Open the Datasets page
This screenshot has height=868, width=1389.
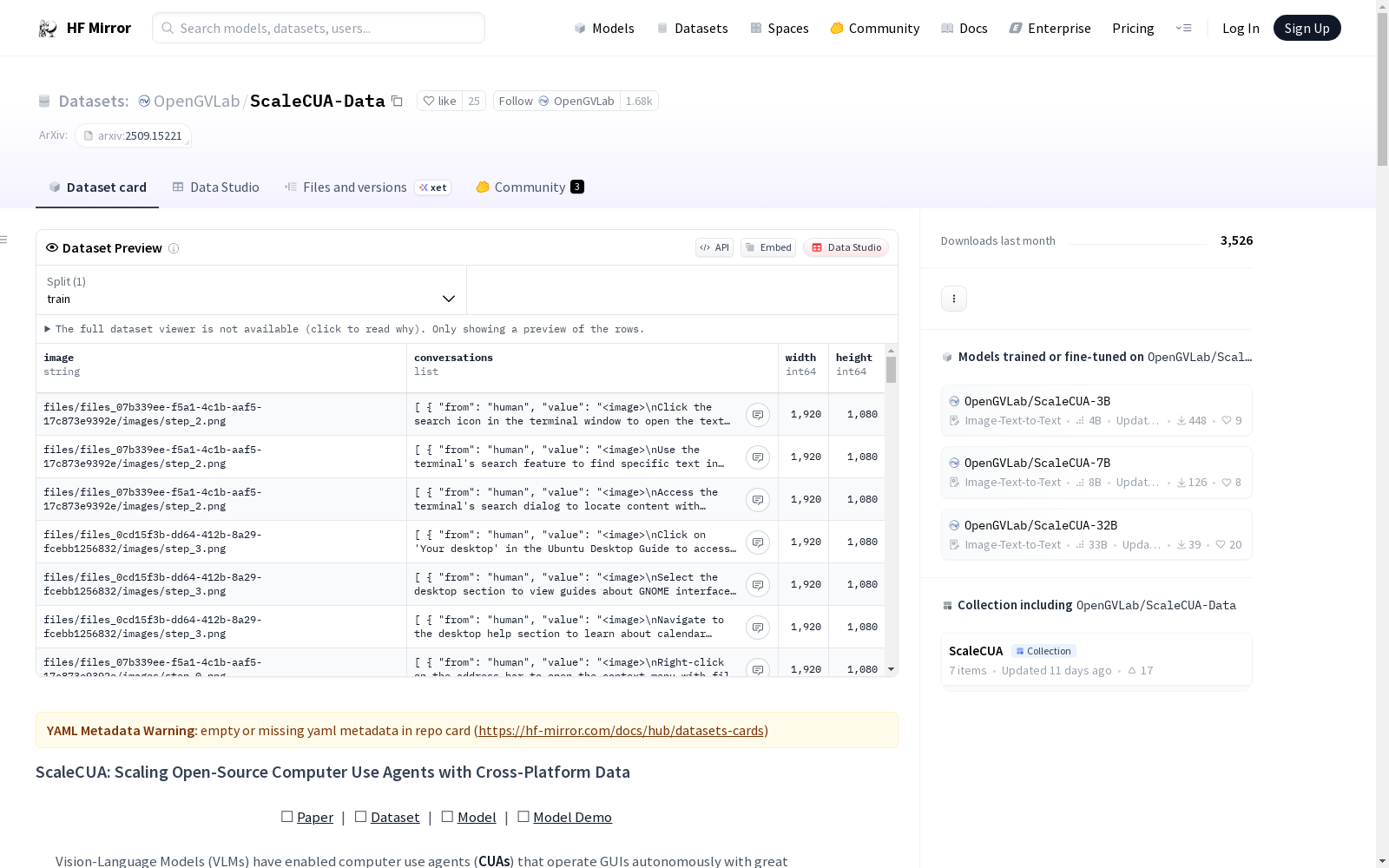[692, 28]
